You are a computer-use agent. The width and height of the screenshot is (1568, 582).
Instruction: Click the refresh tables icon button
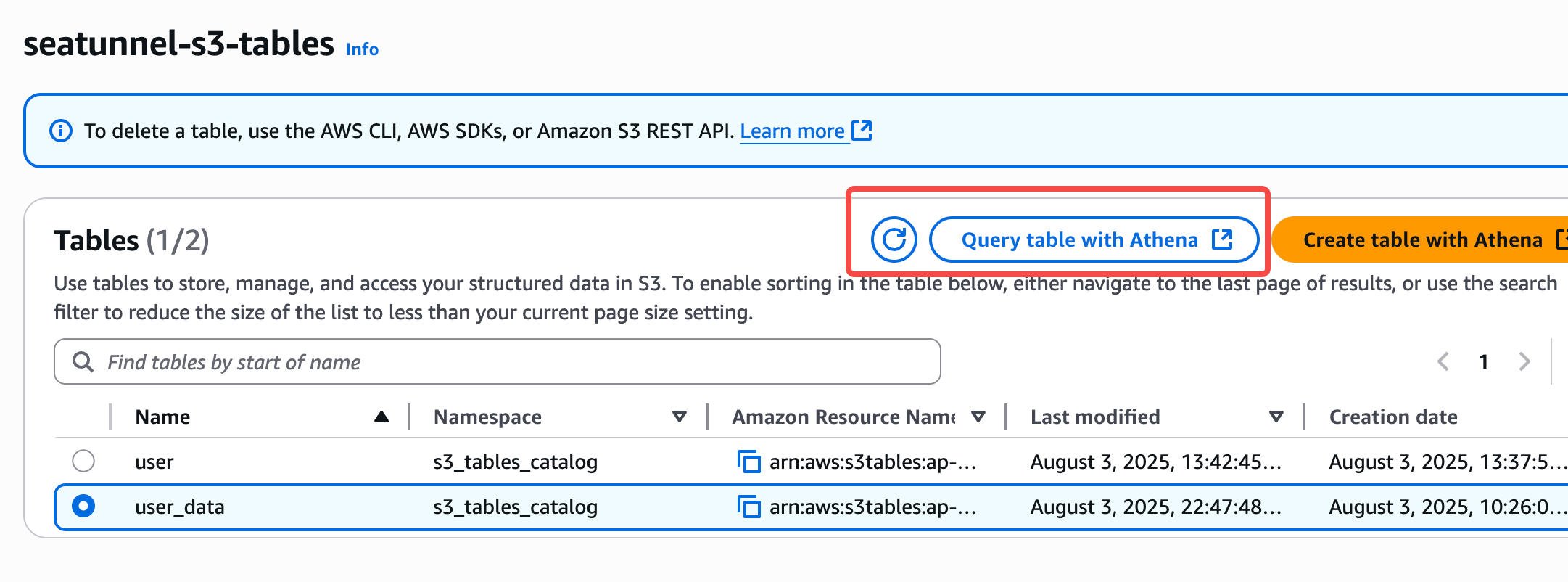tap(894, 239)
